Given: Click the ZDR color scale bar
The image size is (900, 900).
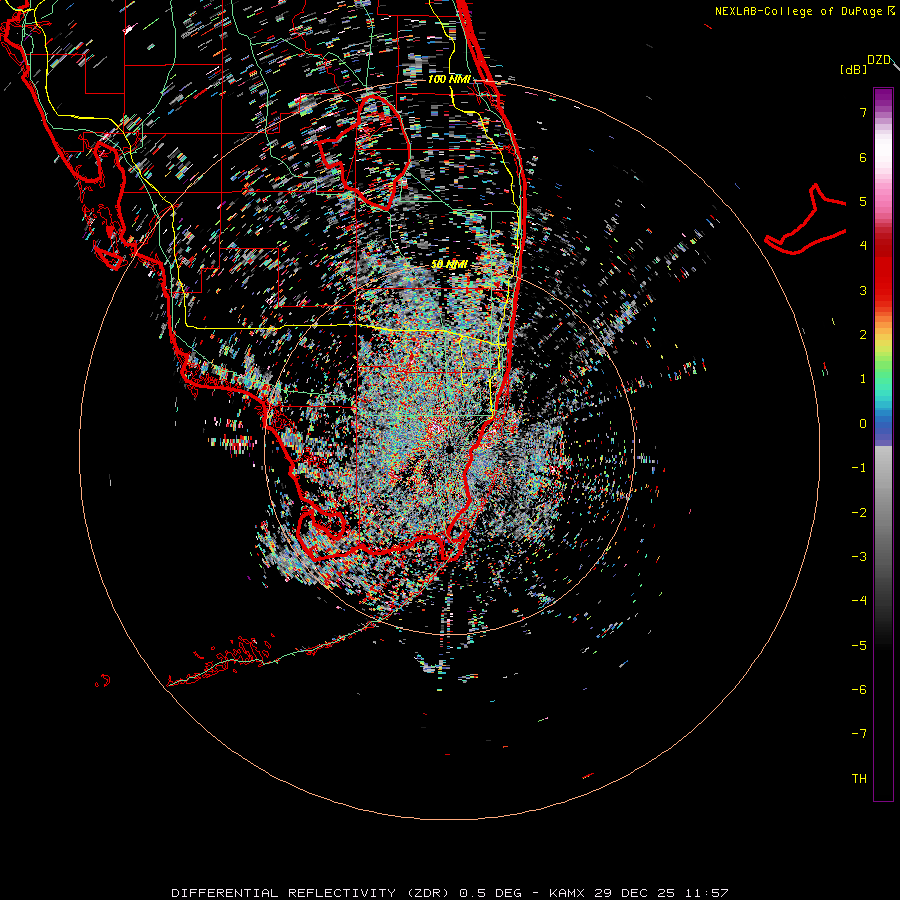Looking at the screenshot, I should click(883, 444).
